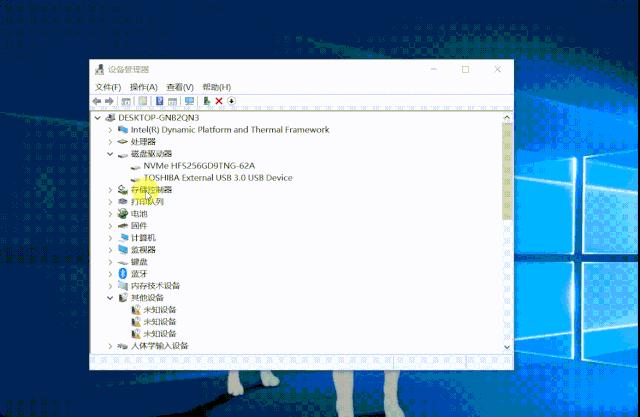The width and height of the screenshot is (640, 417).
Task: Expand the 电池 category
Action: click(110, 213)
